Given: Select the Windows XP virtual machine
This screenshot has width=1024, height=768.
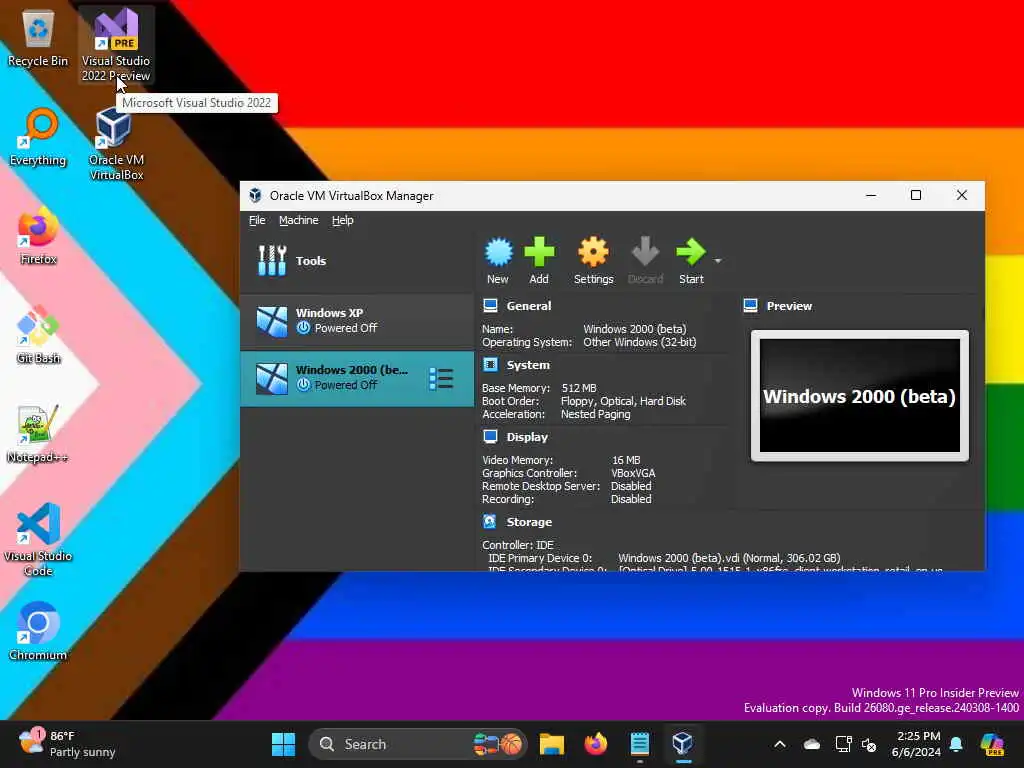Looking at the screenshot, I should coord(357,321).
